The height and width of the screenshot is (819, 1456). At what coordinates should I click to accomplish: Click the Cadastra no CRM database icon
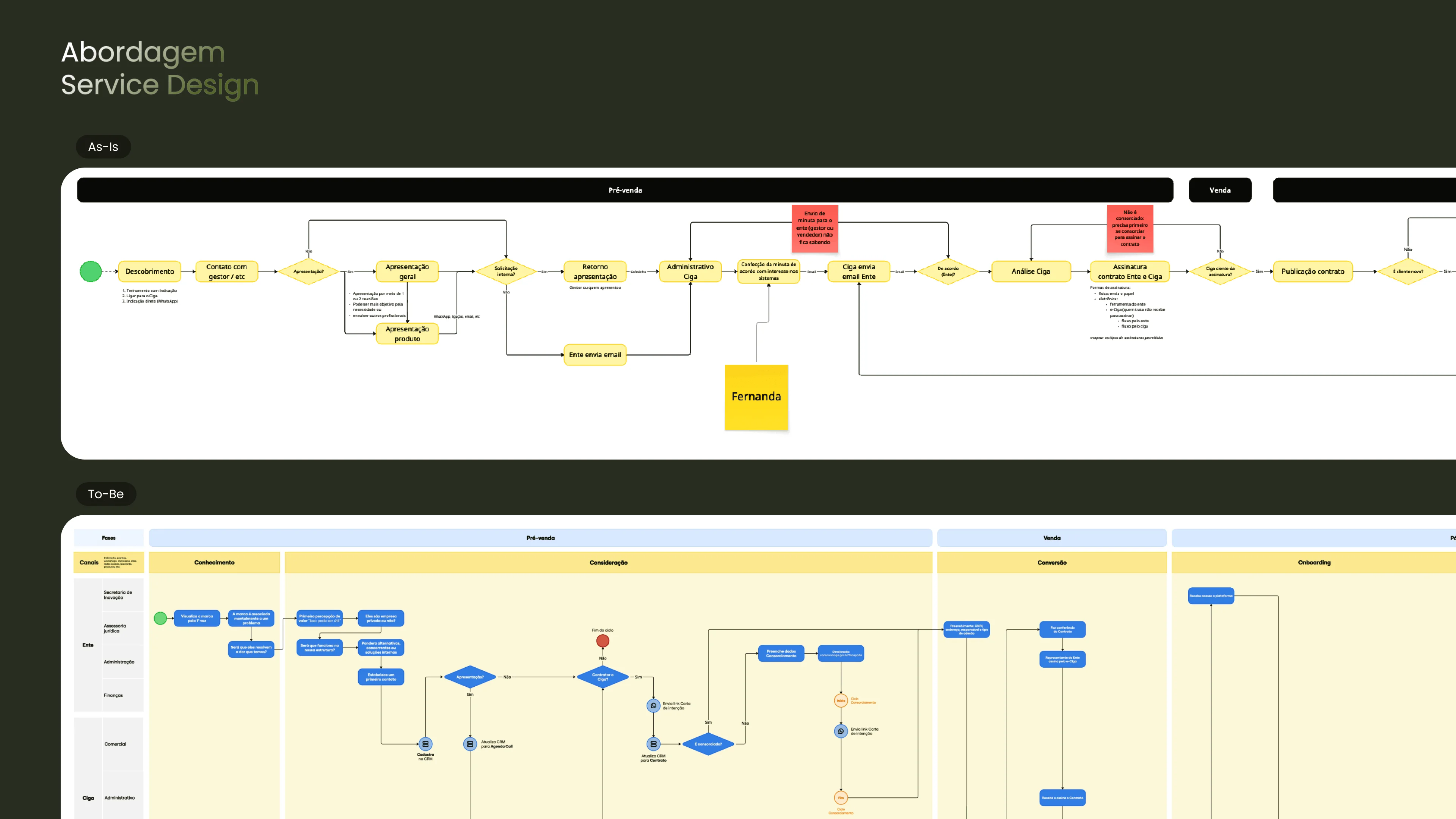(x=425, y=744)
